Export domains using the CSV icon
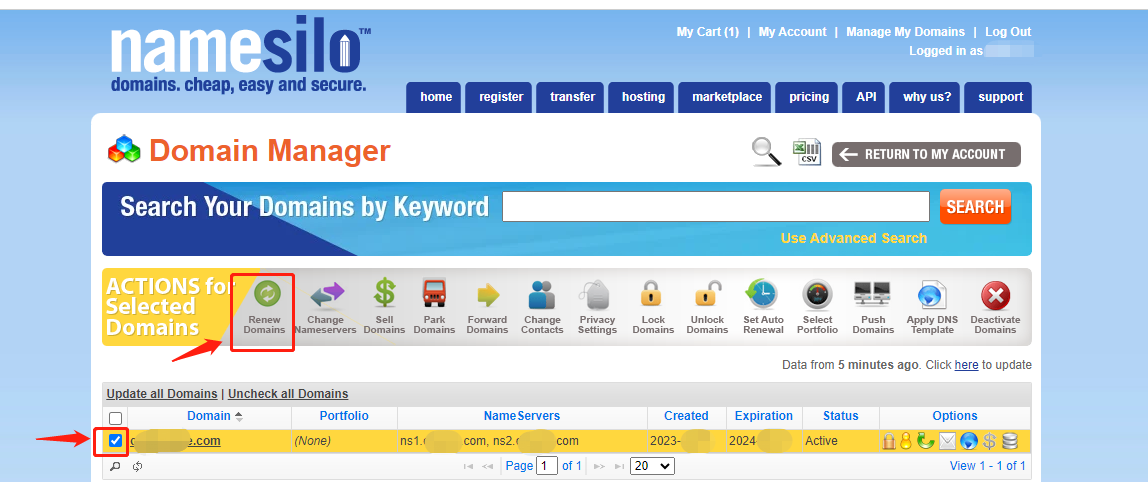Screen dimensions: 1148x482 tap(806, 152)
